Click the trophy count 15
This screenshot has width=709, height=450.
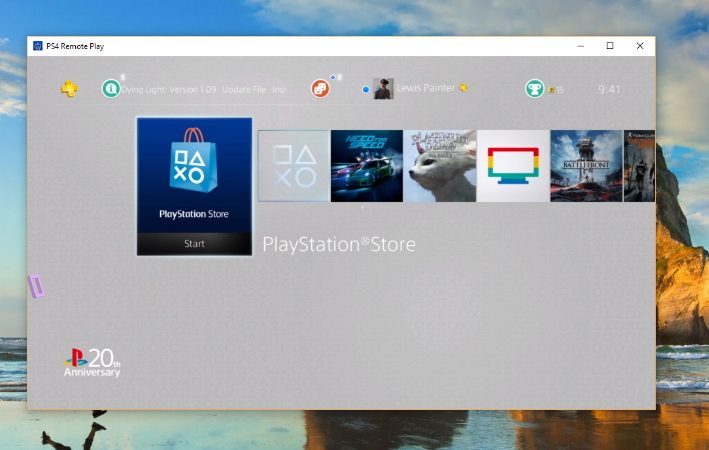[x=560, y=90]
